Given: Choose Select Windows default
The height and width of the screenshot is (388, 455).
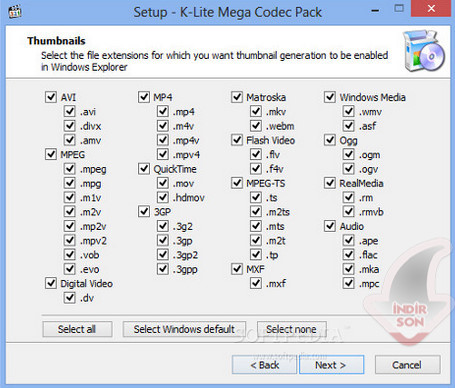Looking at the screenshot, I should (x=184, y=329).
